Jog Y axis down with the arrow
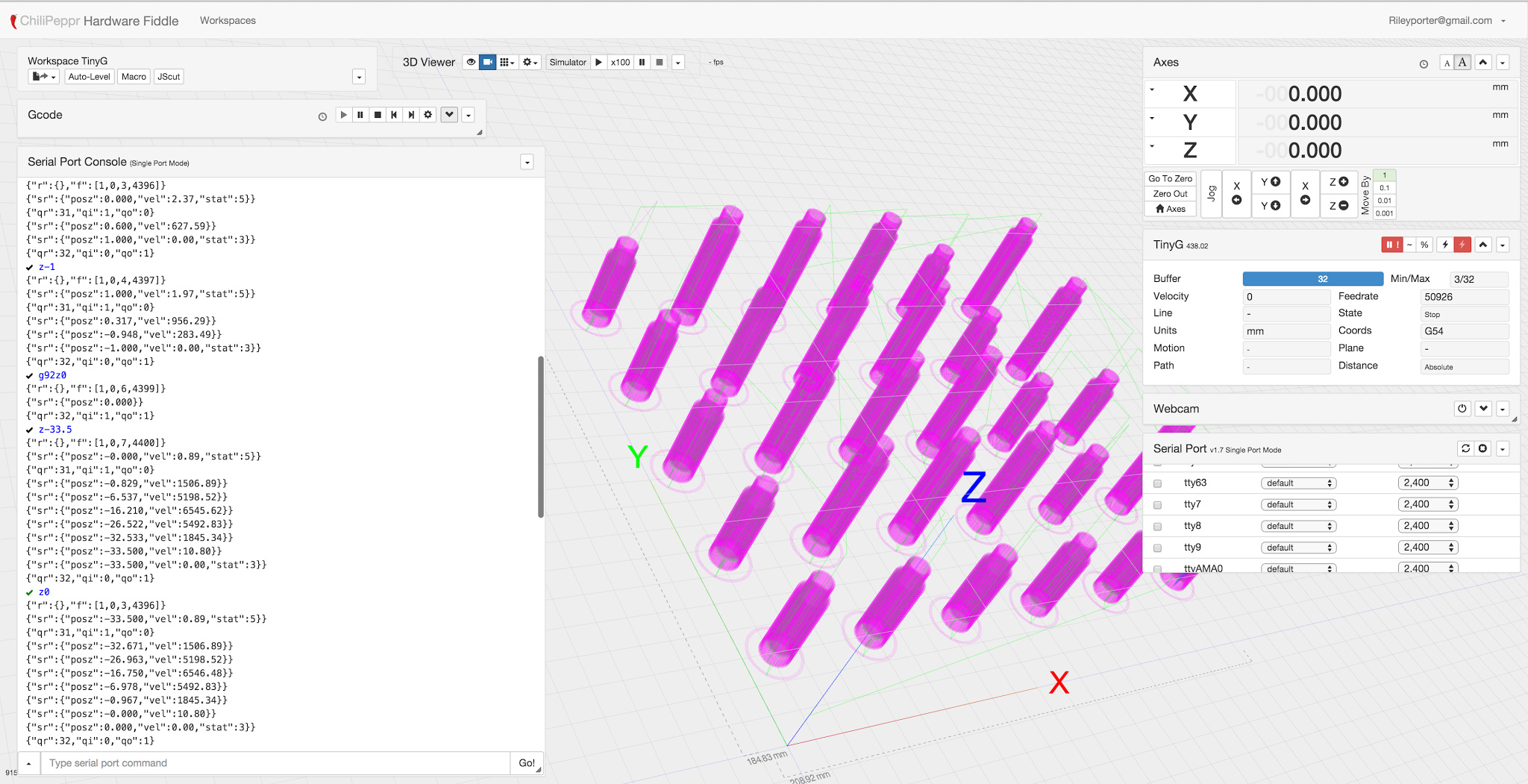This screenshot has height=784, width=1528. [x=1270, y=206]
